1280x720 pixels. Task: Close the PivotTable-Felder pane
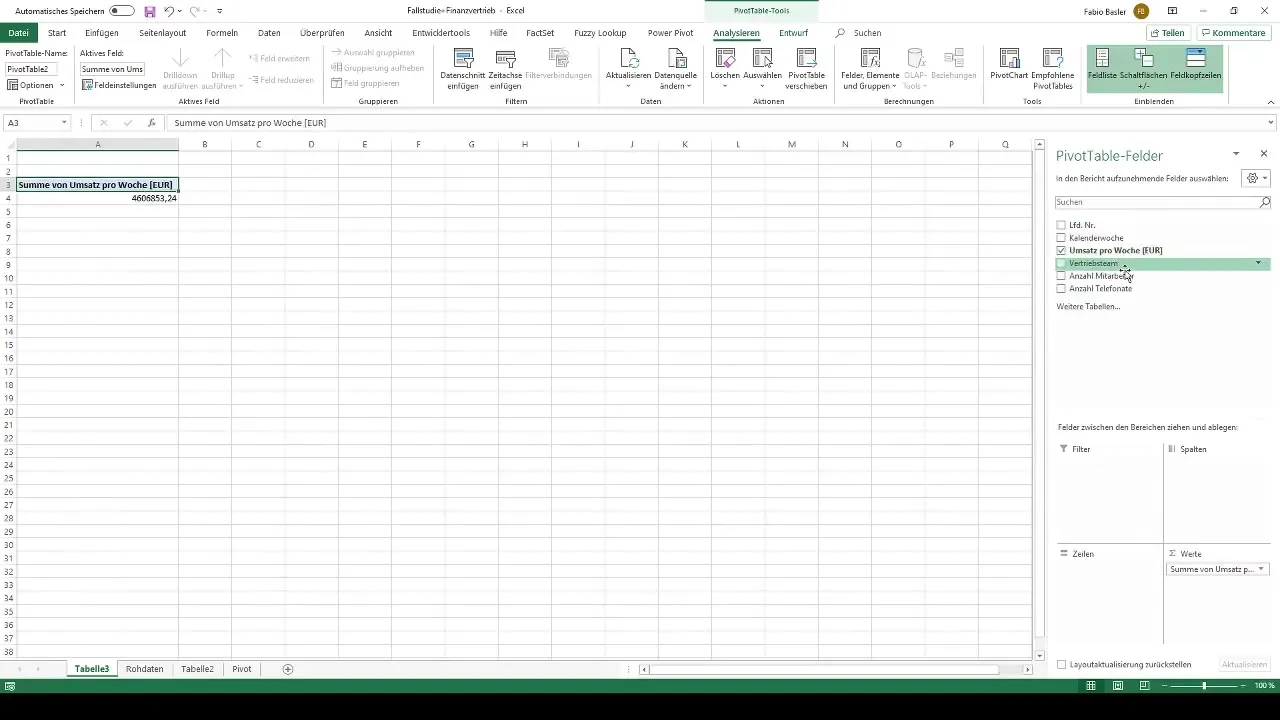[1264, 154]
